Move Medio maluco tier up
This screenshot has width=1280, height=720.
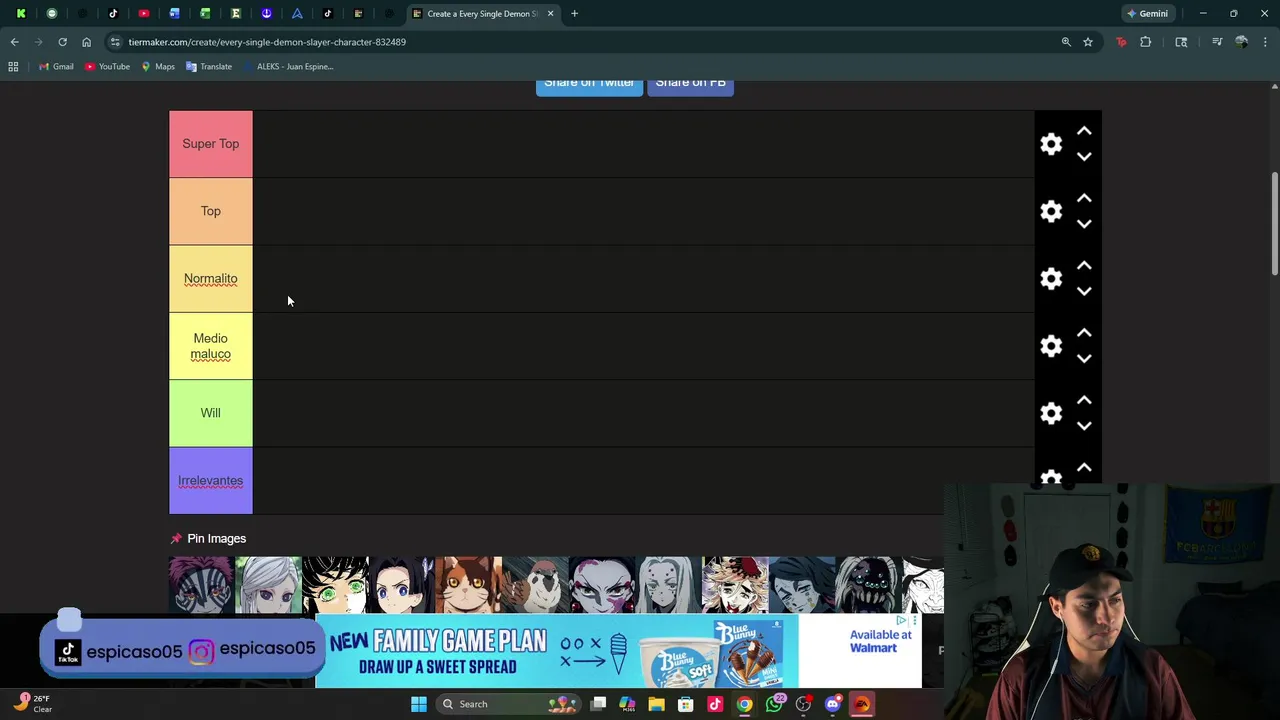tap(1084, 333)
